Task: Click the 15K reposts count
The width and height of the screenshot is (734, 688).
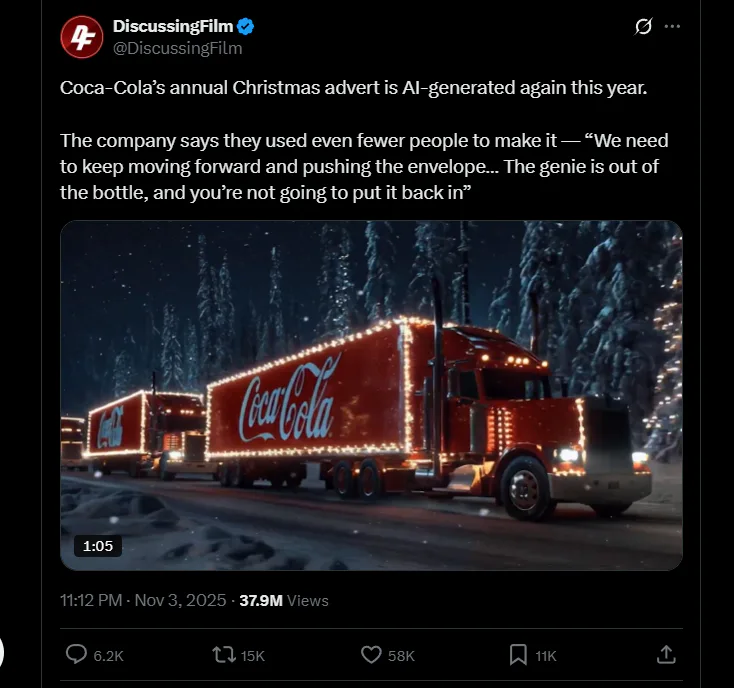Action: pos(253,656)
